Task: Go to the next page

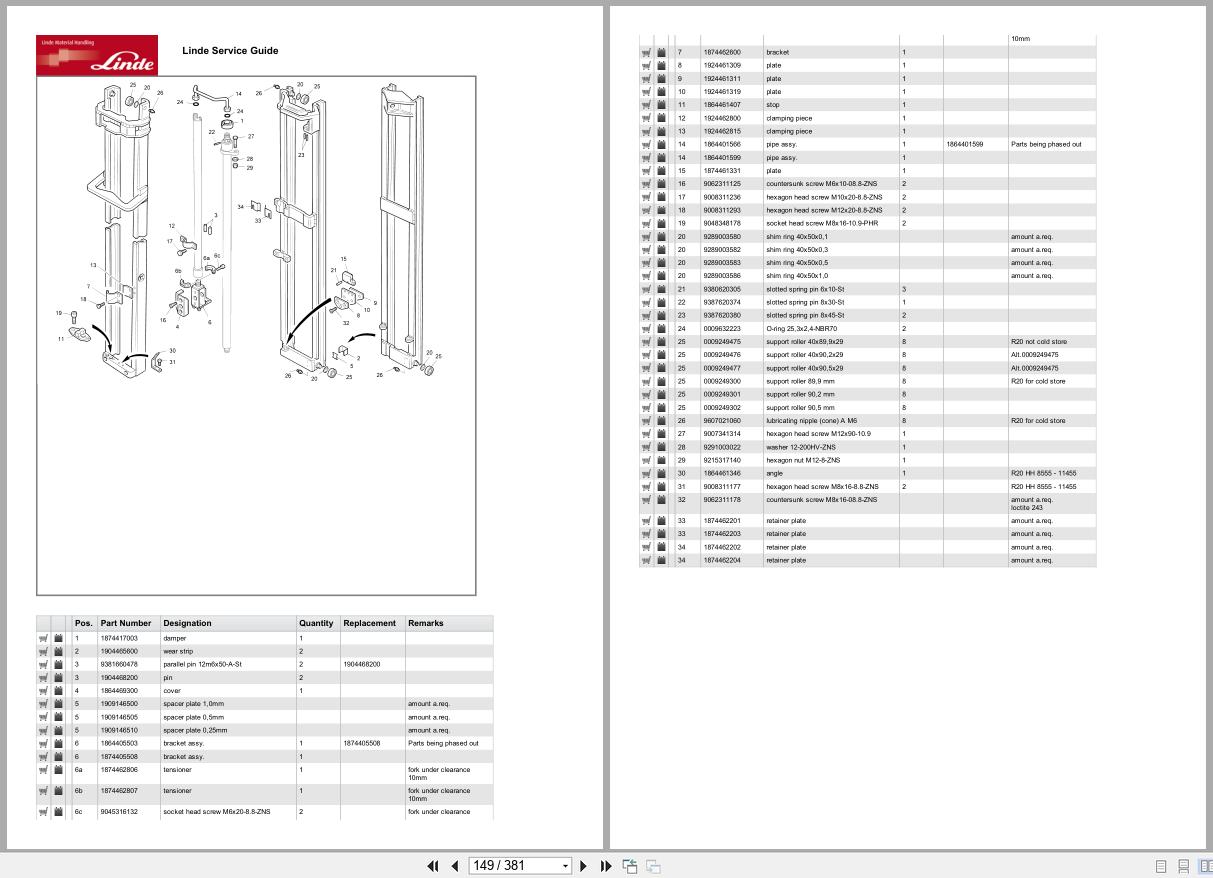Action: pos(583,866)
